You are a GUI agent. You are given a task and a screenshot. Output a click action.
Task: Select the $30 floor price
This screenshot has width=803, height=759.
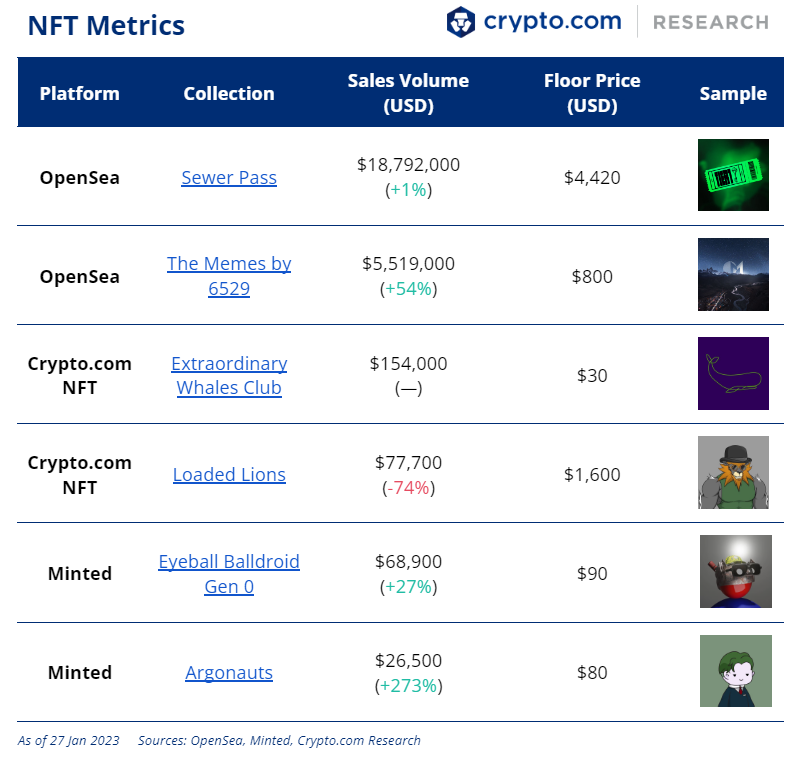[x=592, y=375]
